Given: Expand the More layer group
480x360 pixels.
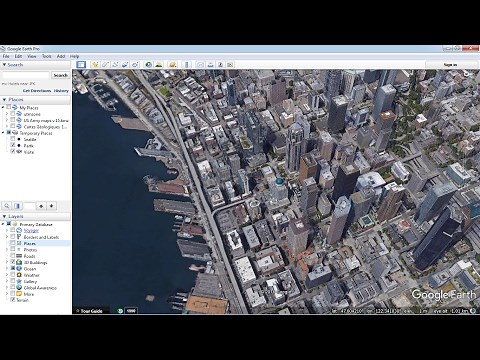Looking at the screenshot, I should click(x=7, y=294).
